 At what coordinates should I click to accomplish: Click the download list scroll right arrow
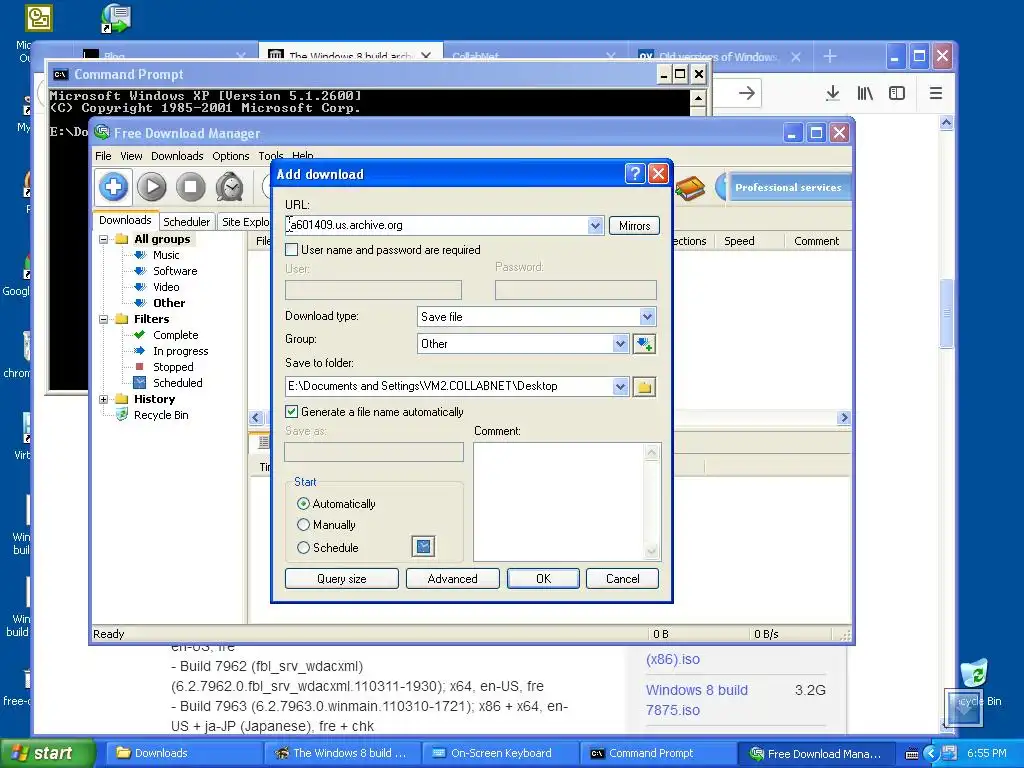(x=844, y=418)
